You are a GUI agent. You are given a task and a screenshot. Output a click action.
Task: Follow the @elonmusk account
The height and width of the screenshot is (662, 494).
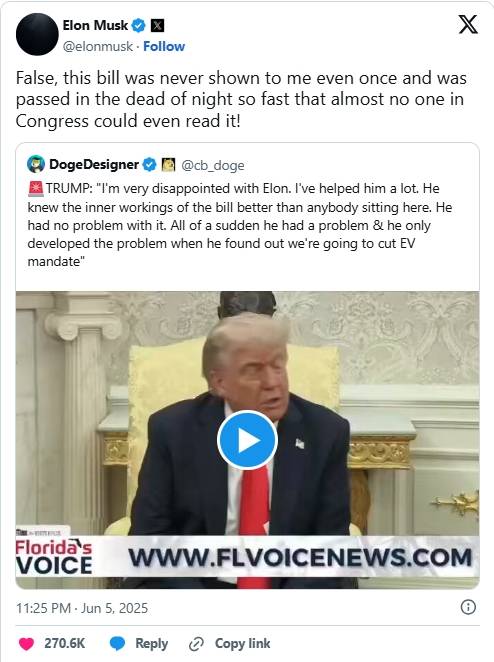pyautogui.click(x=164, y=46)
